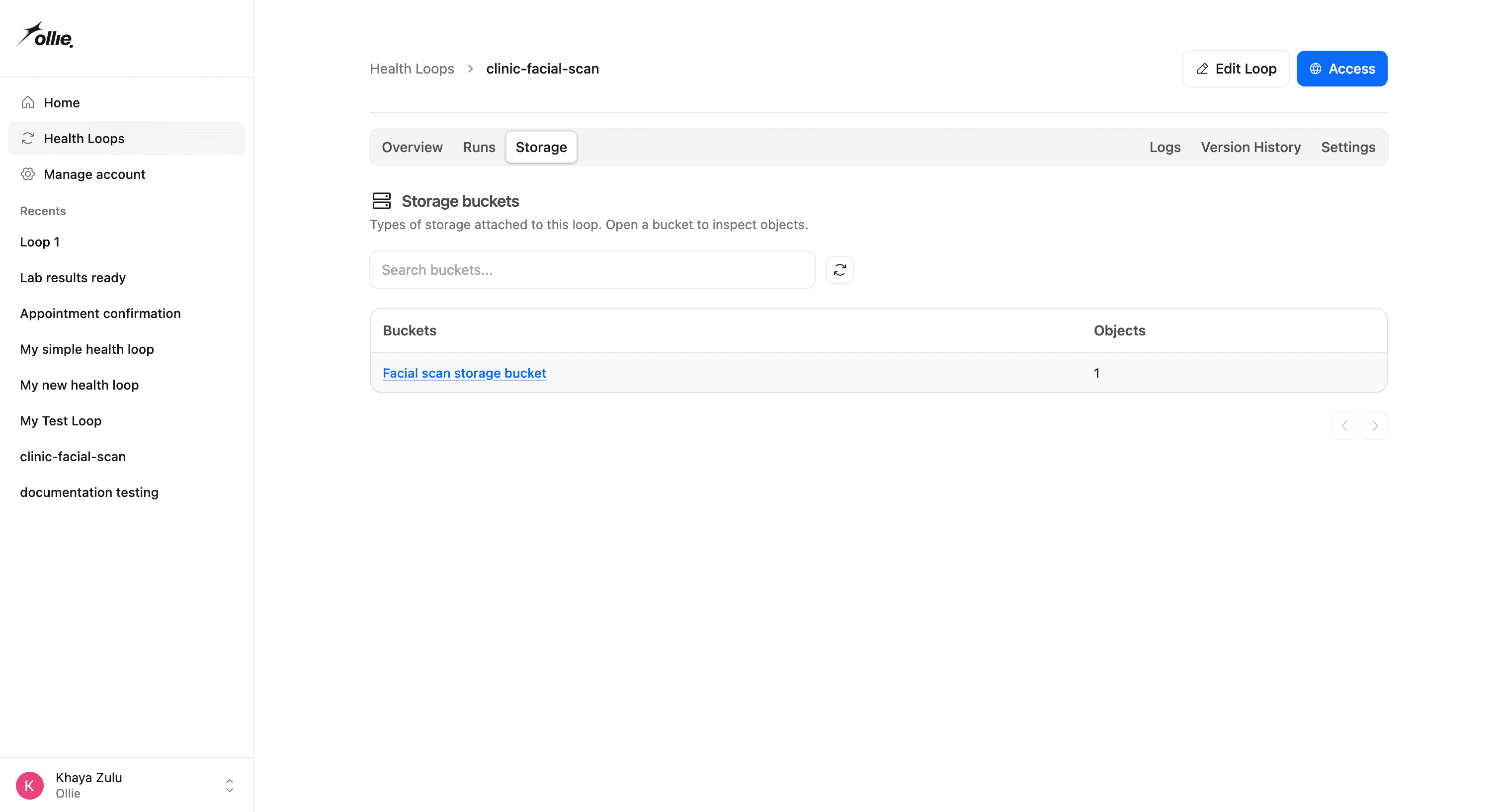Open the Version History tab

1251,148
